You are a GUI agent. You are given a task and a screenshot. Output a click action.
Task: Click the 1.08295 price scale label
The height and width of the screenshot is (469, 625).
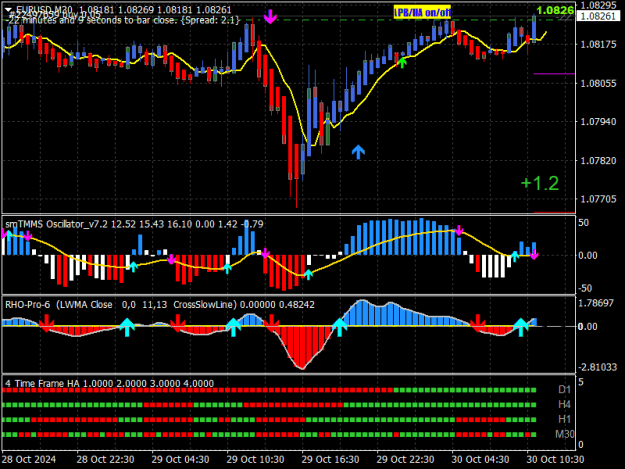tap(599, 5)
